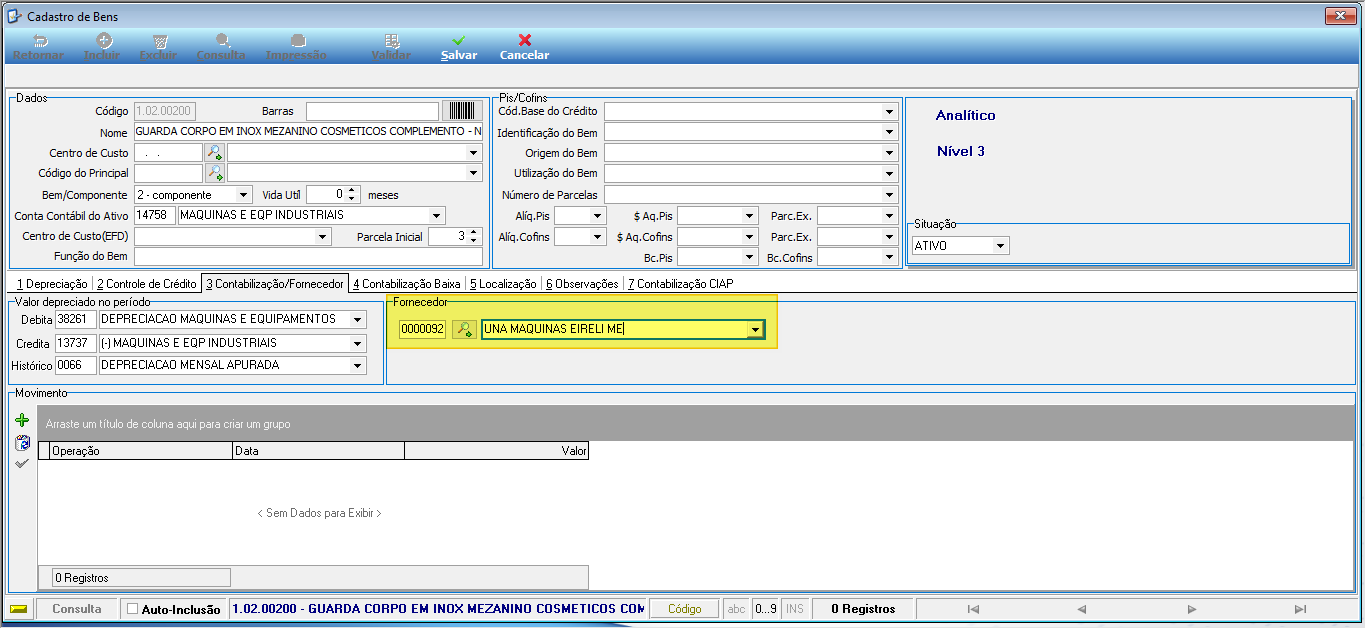Open the Situação ATIVO dropdown
1366x629 pixels.
(x=1001, y=245)
